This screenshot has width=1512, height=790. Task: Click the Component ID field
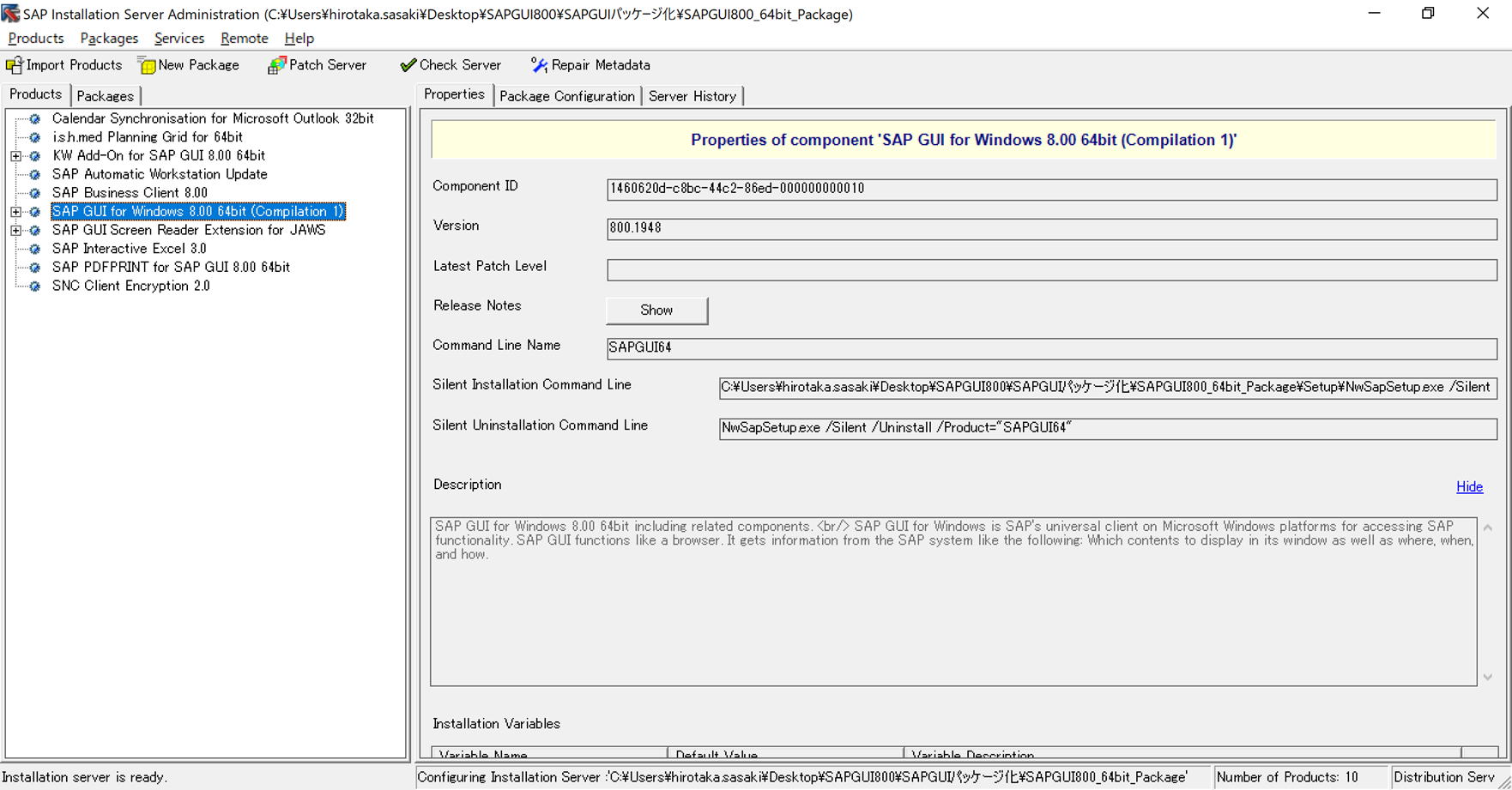1052,190
